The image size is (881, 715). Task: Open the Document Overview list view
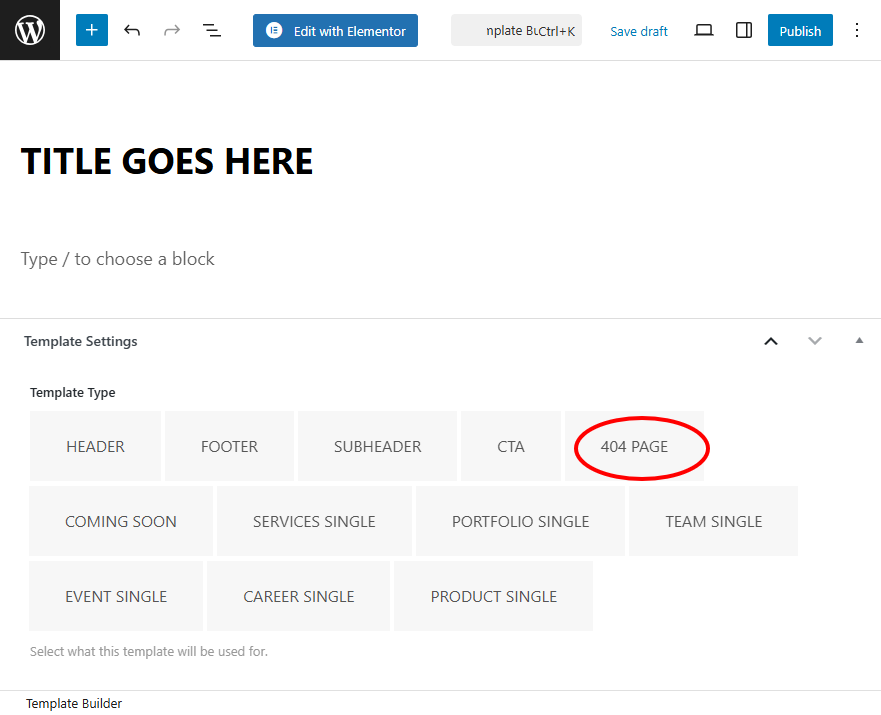(x=212, y=30)
